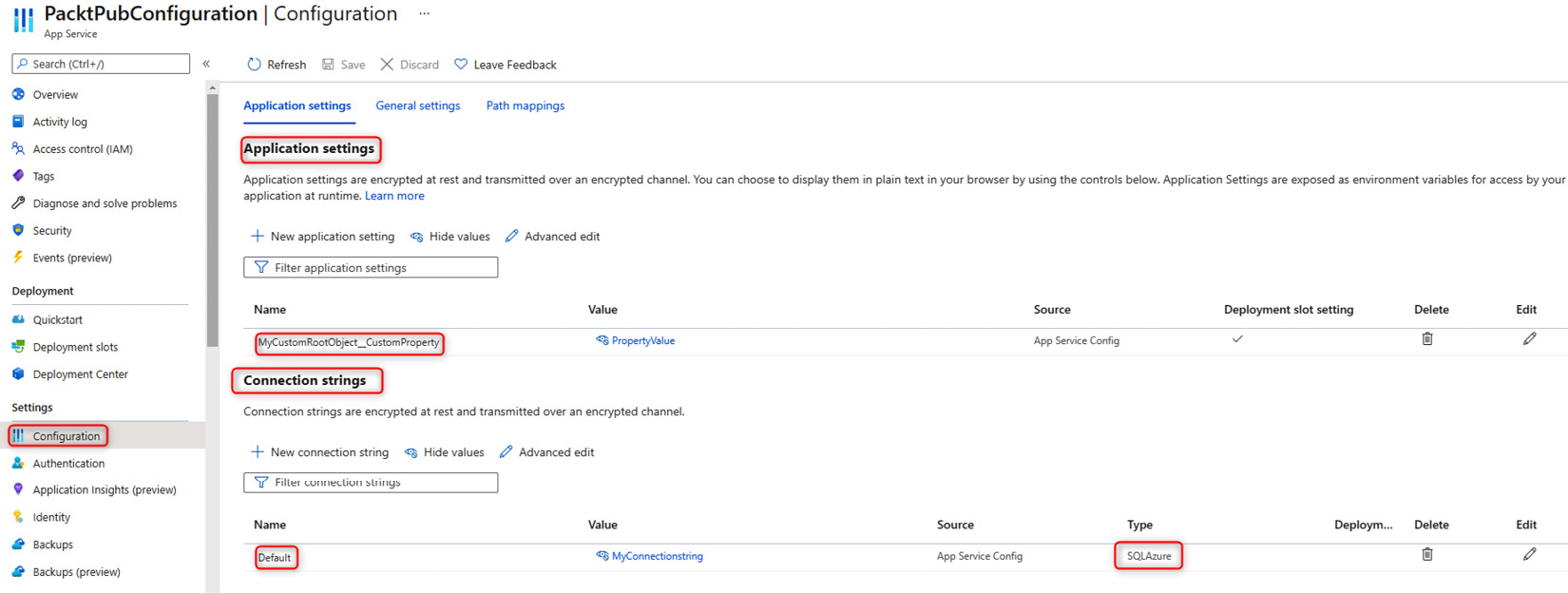This screenshot has height=593, width=1568.
Task: Edit the Default connection string
Action: [x=1529, y=554]
